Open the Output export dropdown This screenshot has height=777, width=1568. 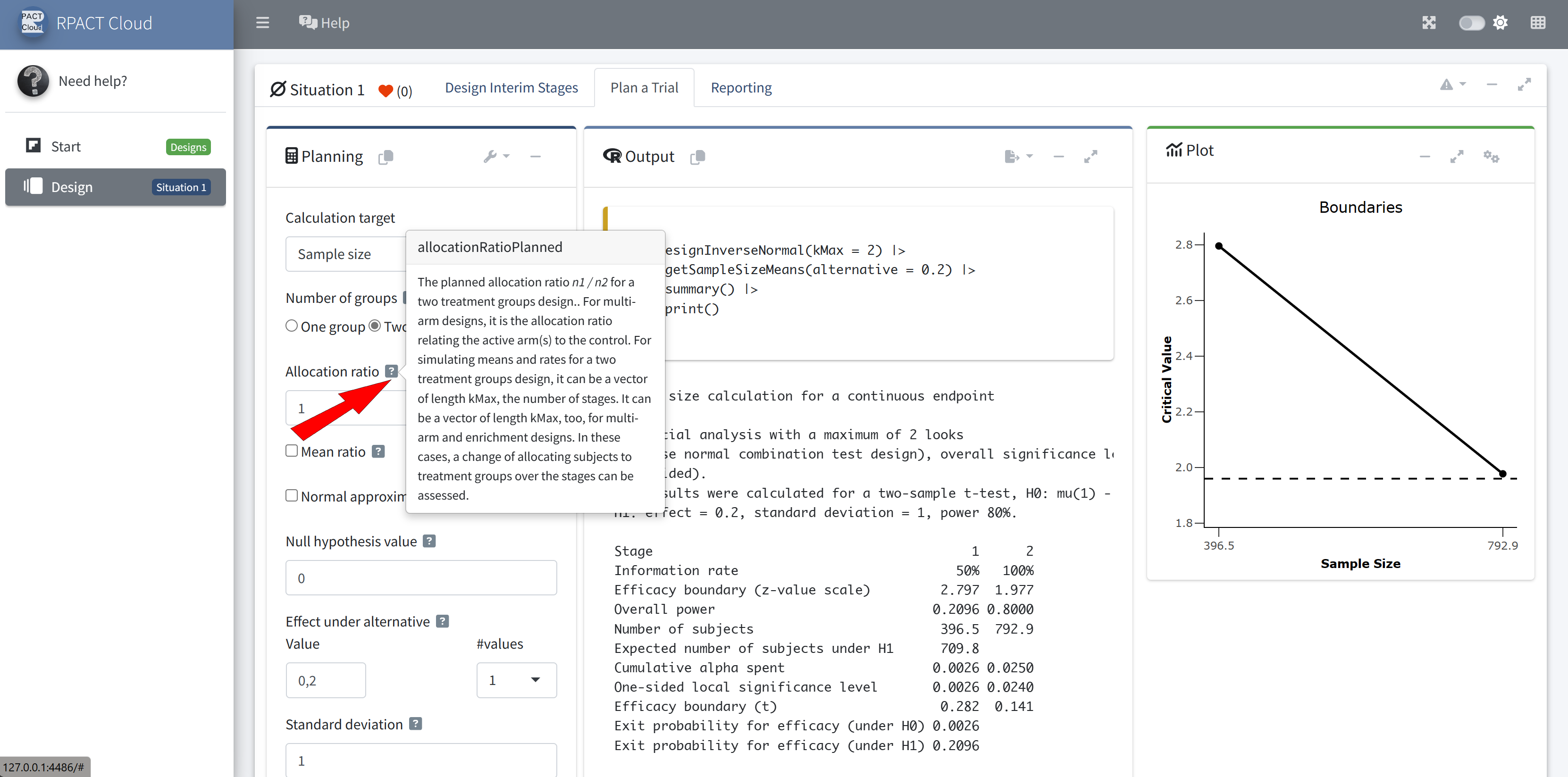(1018, 156)
